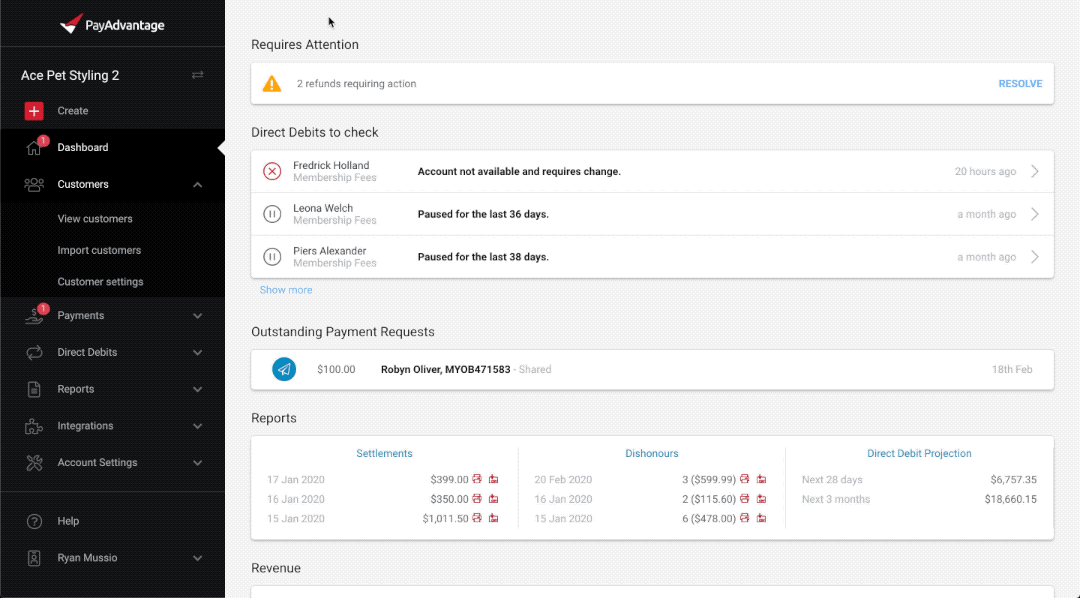Click the '18th Feb' date
This screenshot has height=598, width=1080.
point(1012,369)
